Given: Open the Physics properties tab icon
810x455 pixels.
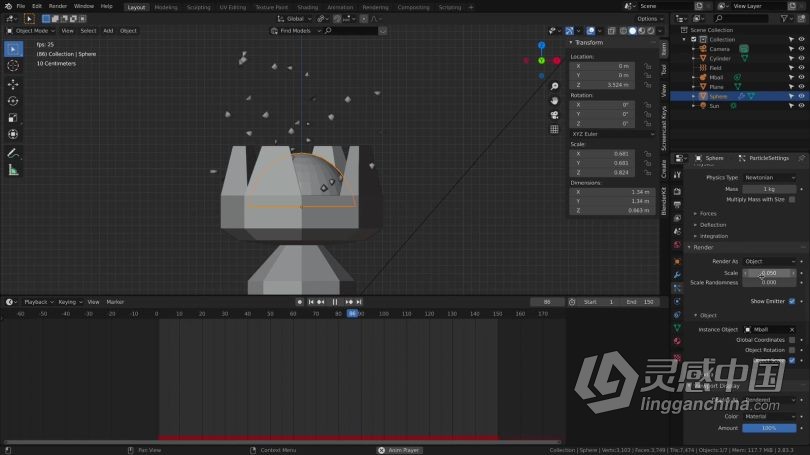Looking at the screenshot, I should 677,302.
